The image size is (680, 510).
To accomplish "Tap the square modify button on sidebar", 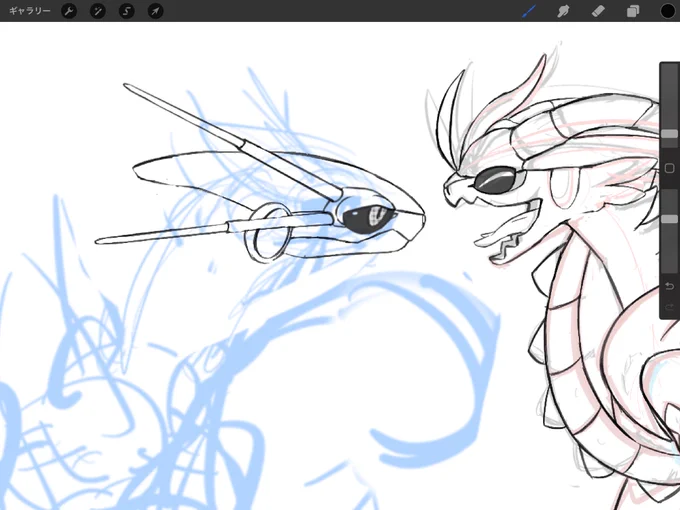I will point(670,168).
